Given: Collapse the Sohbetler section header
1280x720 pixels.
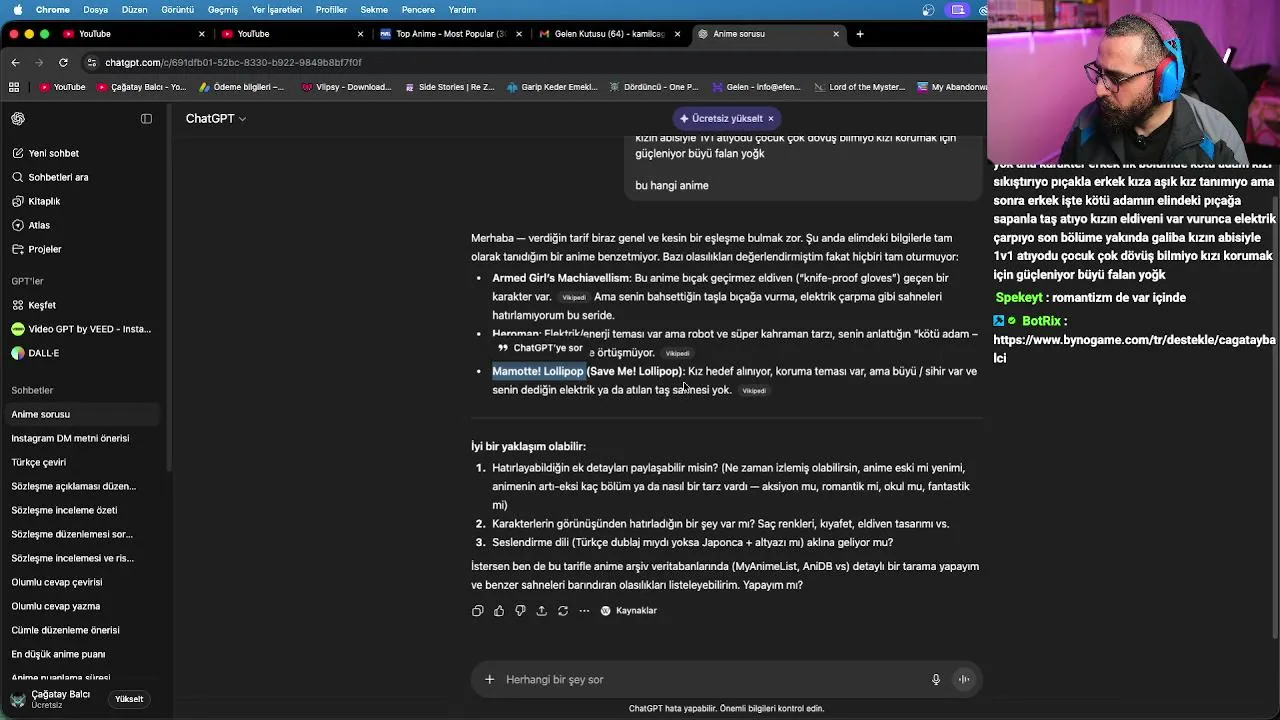Looking at the screenshot, I should pos(32,390).
